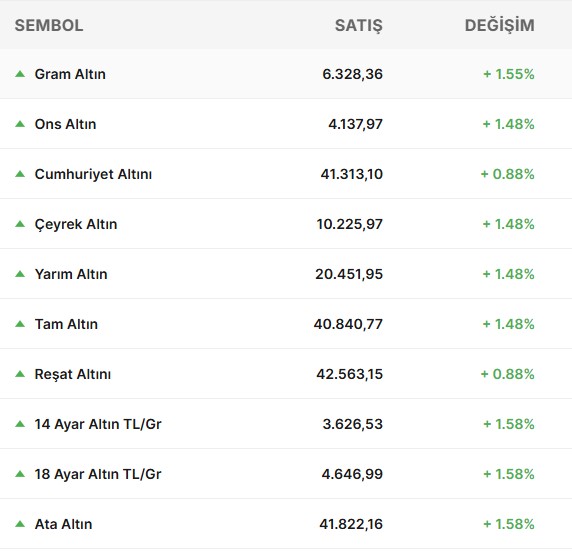Viewport: 572px width, 554px height.
Task: Sort by the DEĞİŞİM column header
Action: tap(499, 26)
